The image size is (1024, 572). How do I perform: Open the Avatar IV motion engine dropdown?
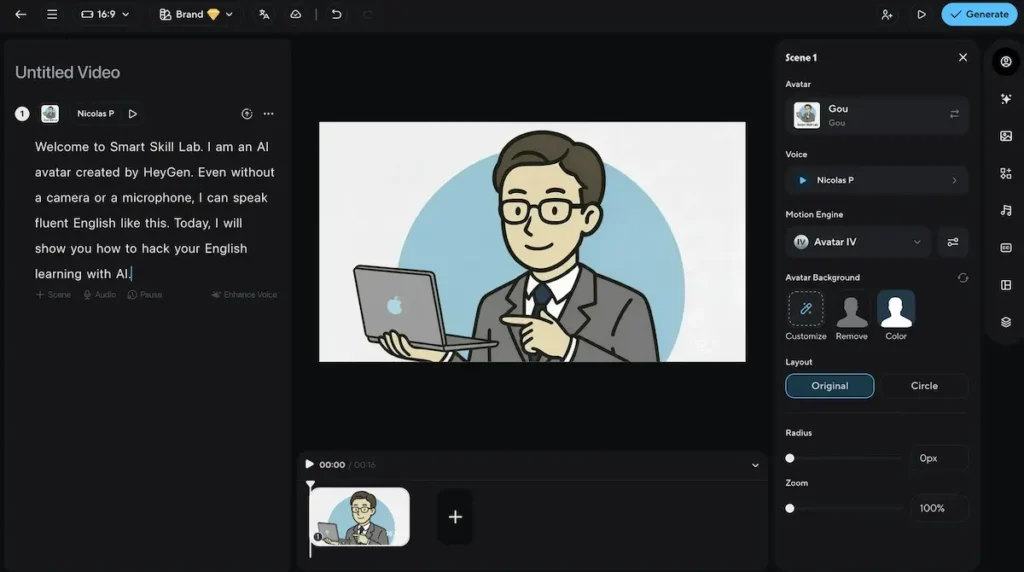(x=858, y=242)
